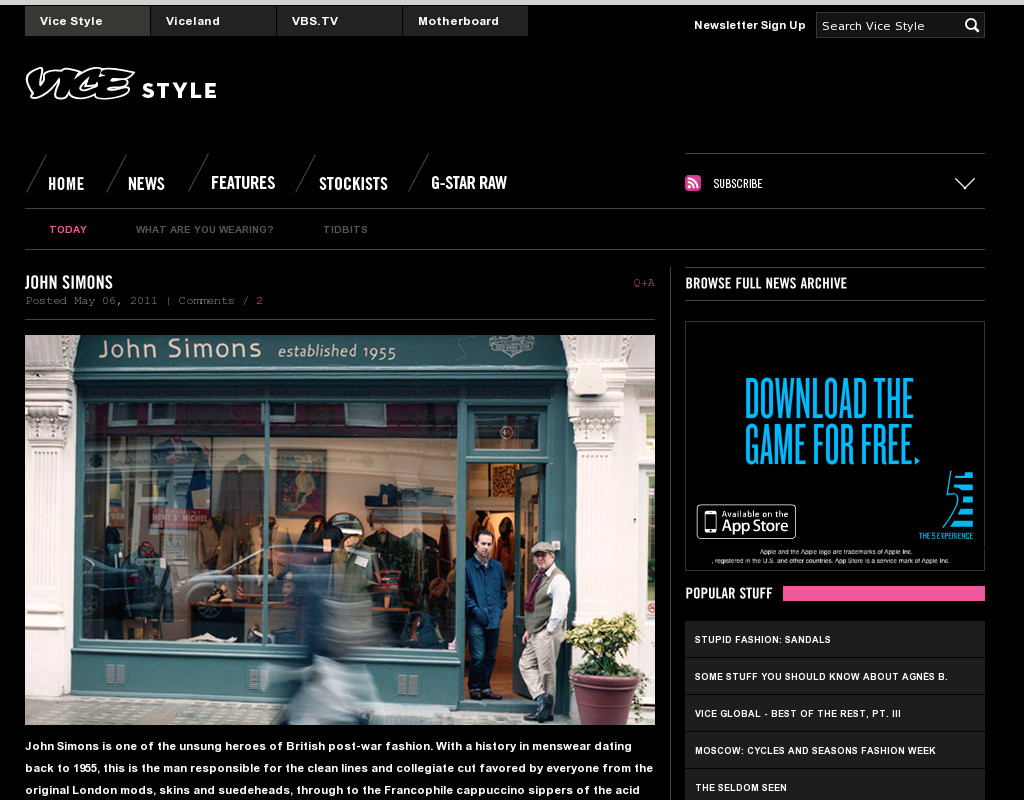The image size is (1024, 800).
Task: Open the John Simons article title
Action: click(x=69, y=283)
